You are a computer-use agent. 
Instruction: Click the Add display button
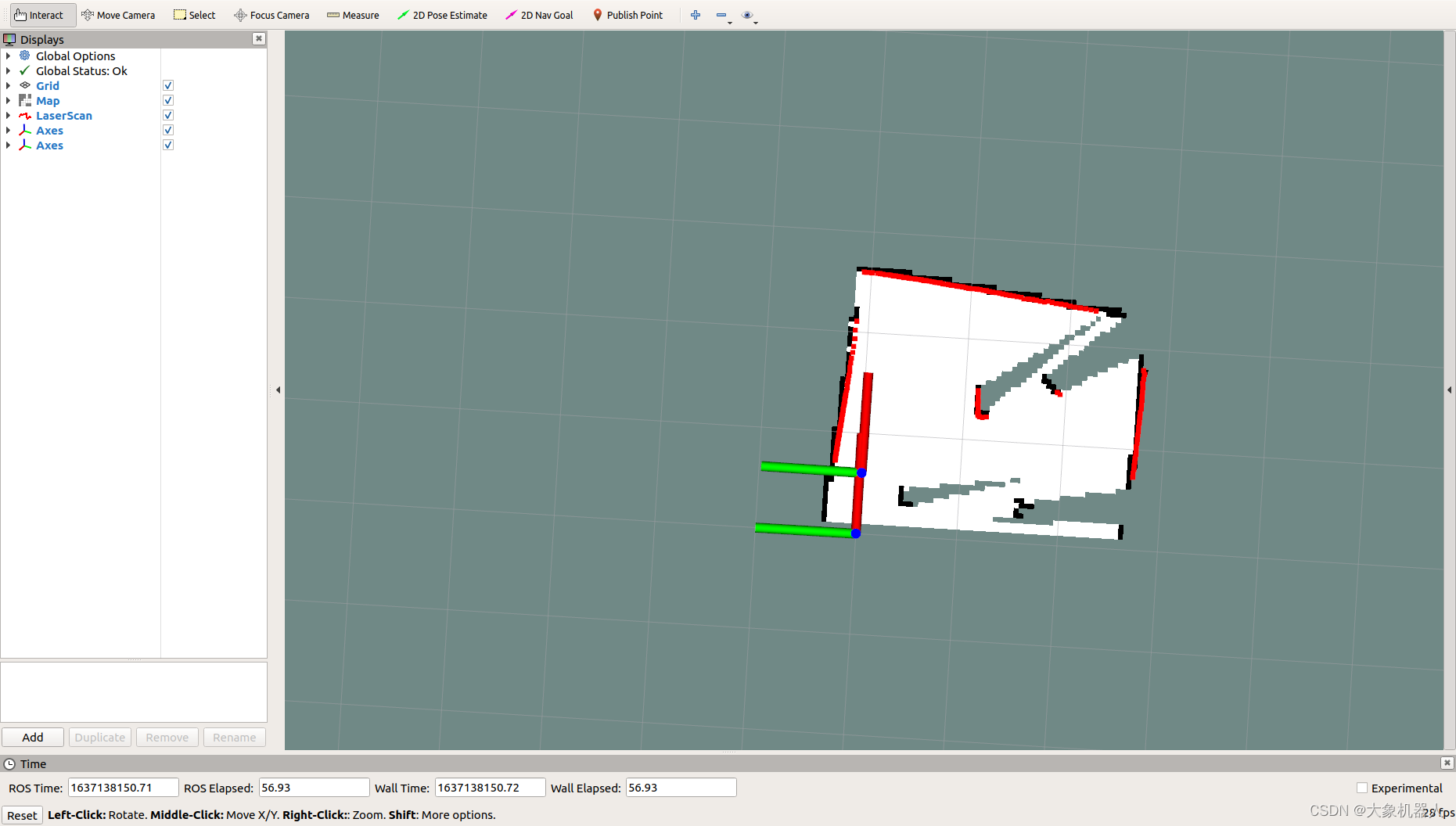(33, 737)
